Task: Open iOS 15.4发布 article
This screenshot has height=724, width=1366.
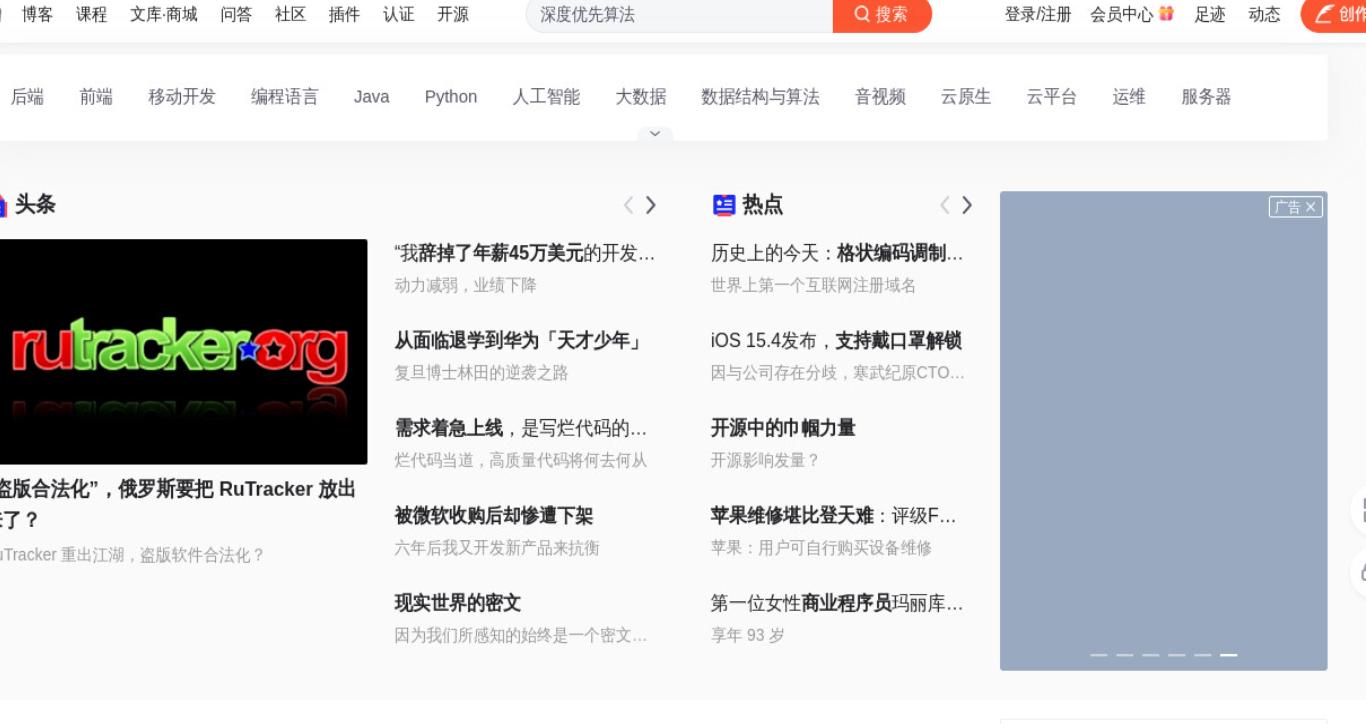Action: pyautogui.click(x=836, y=341)
